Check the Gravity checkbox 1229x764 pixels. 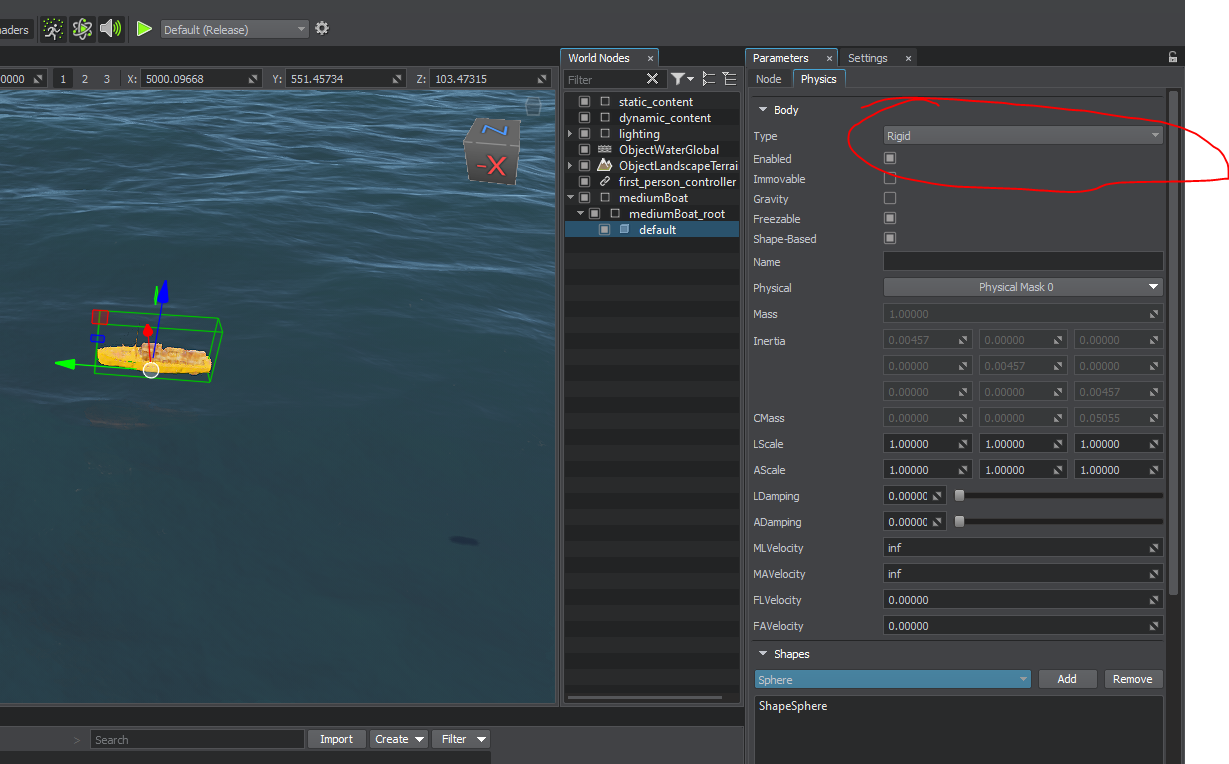tap(889, 197)
